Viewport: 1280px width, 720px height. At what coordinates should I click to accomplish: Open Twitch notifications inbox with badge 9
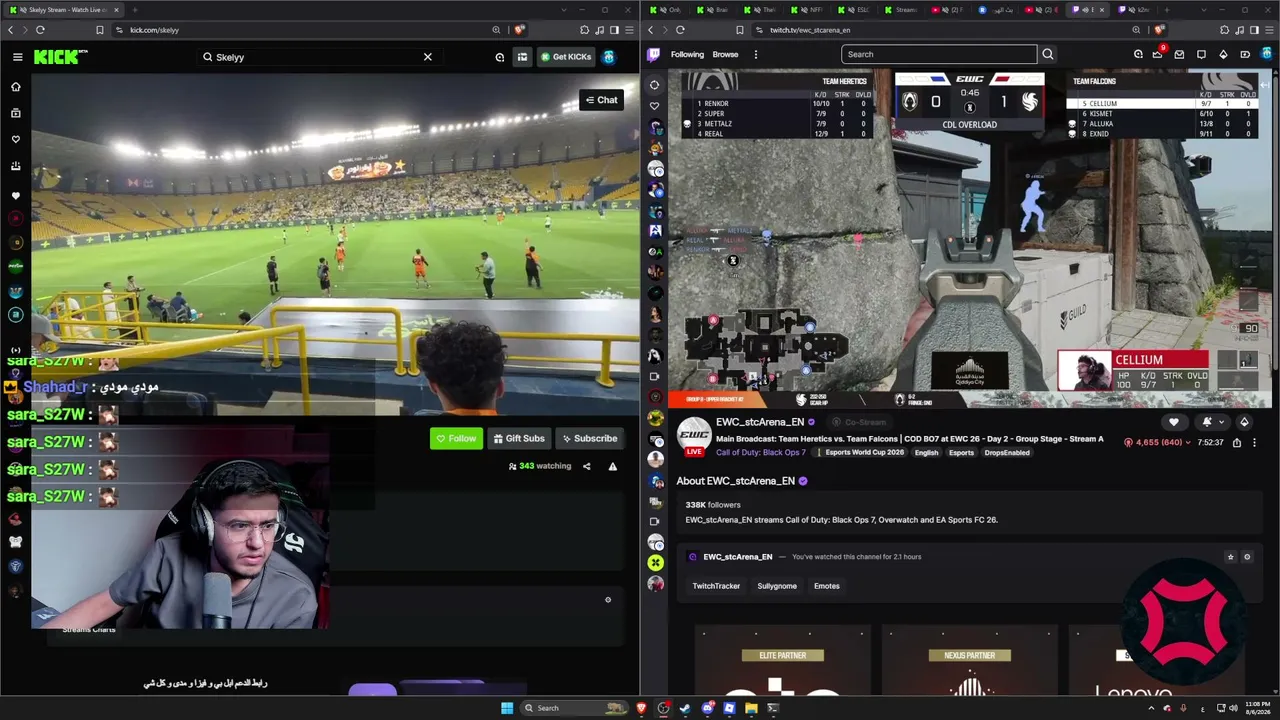pyautogui.click(x=1158, y=54)
